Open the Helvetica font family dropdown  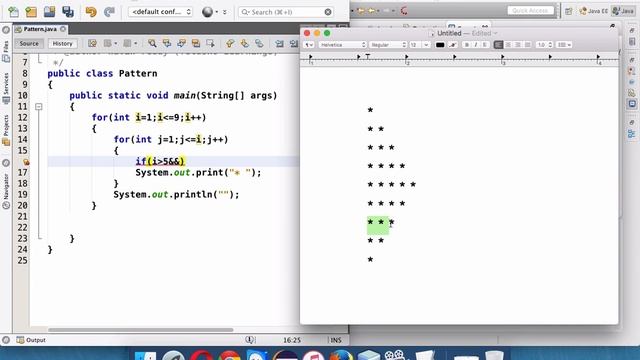point(342,44)
